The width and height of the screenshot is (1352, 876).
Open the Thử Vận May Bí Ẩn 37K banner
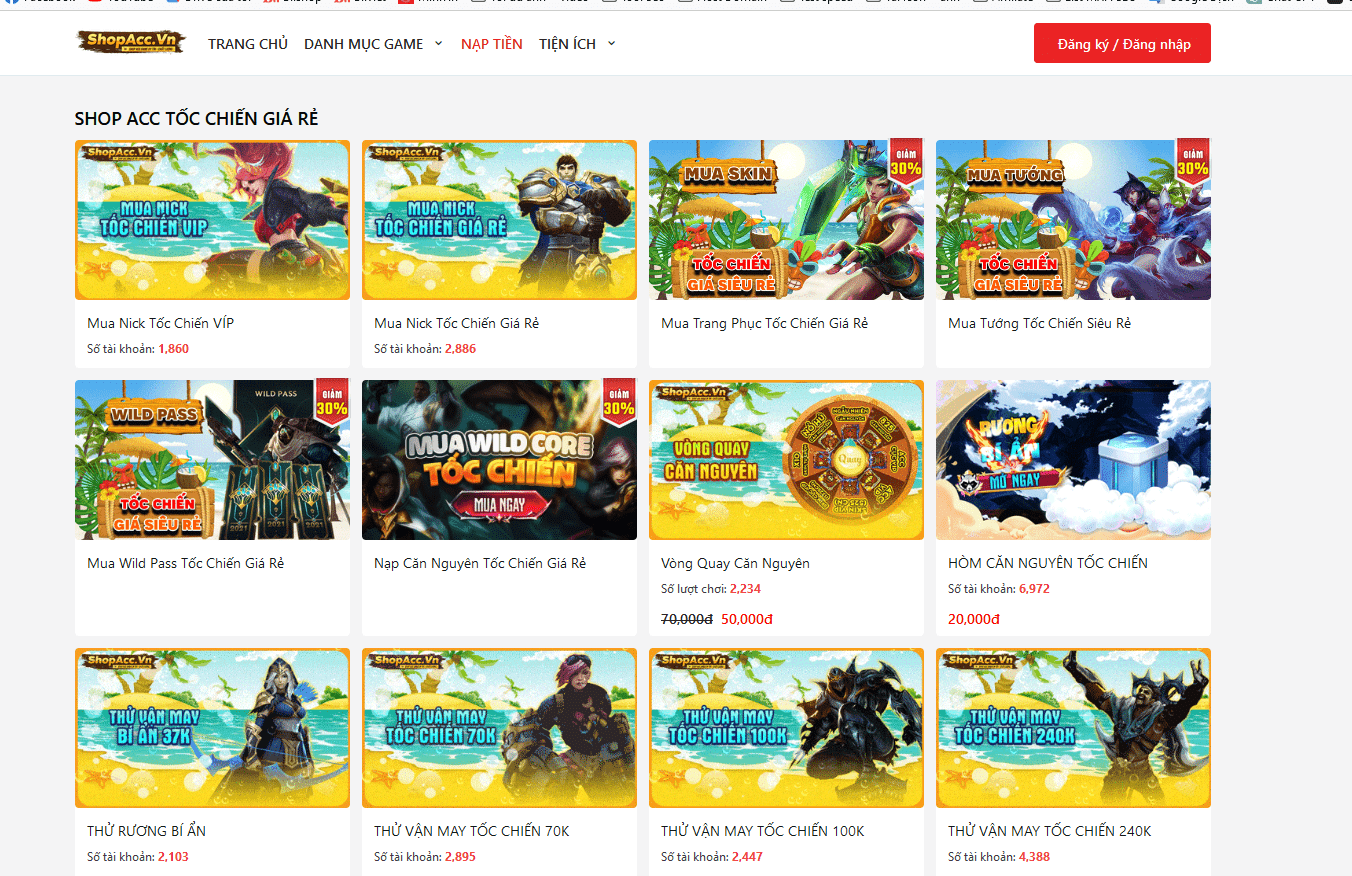pyautogui.click(x=212, y=728)
